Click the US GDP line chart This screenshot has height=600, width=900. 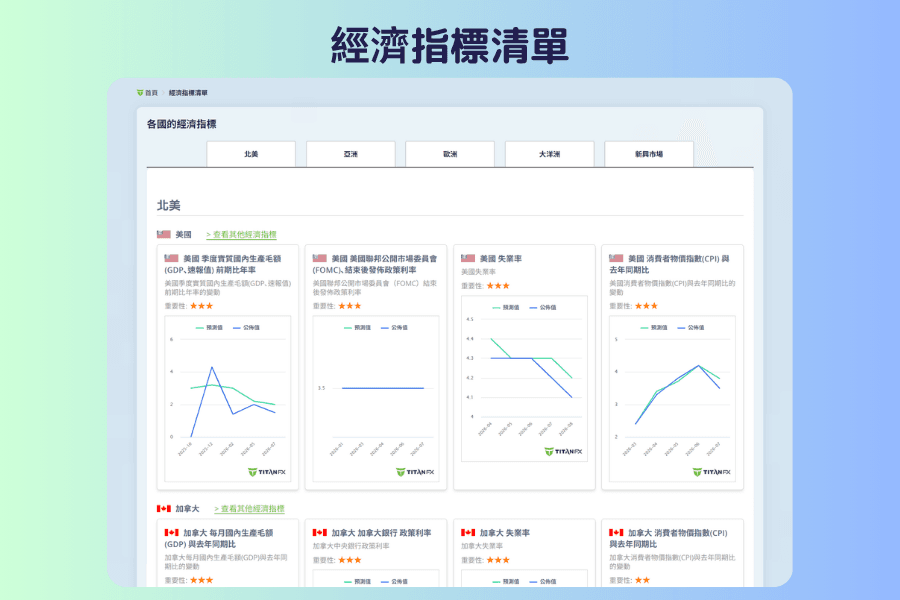(x=228, y=399)
